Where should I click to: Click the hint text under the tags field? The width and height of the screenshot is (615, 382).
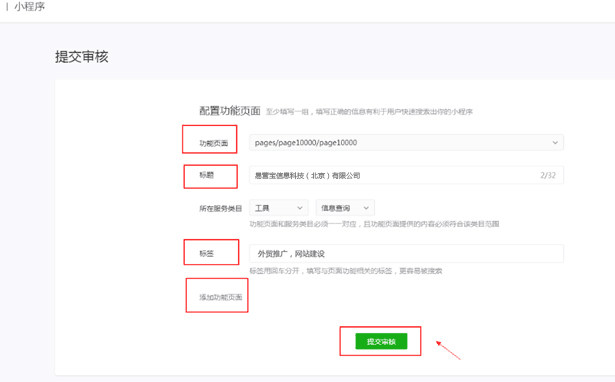pos(346,271)
